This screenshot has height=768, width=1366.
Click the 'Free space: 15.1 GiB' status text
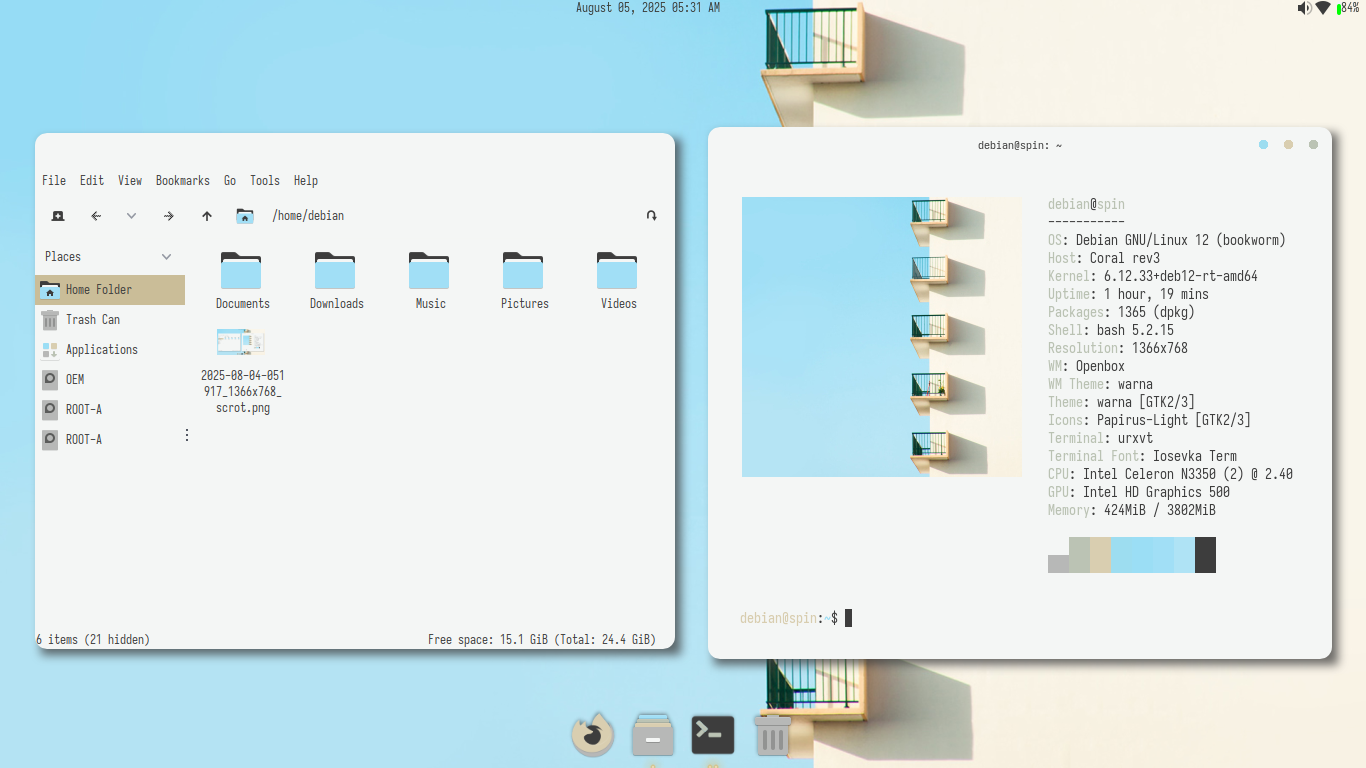pyautogui.click(x=488, y=639)
